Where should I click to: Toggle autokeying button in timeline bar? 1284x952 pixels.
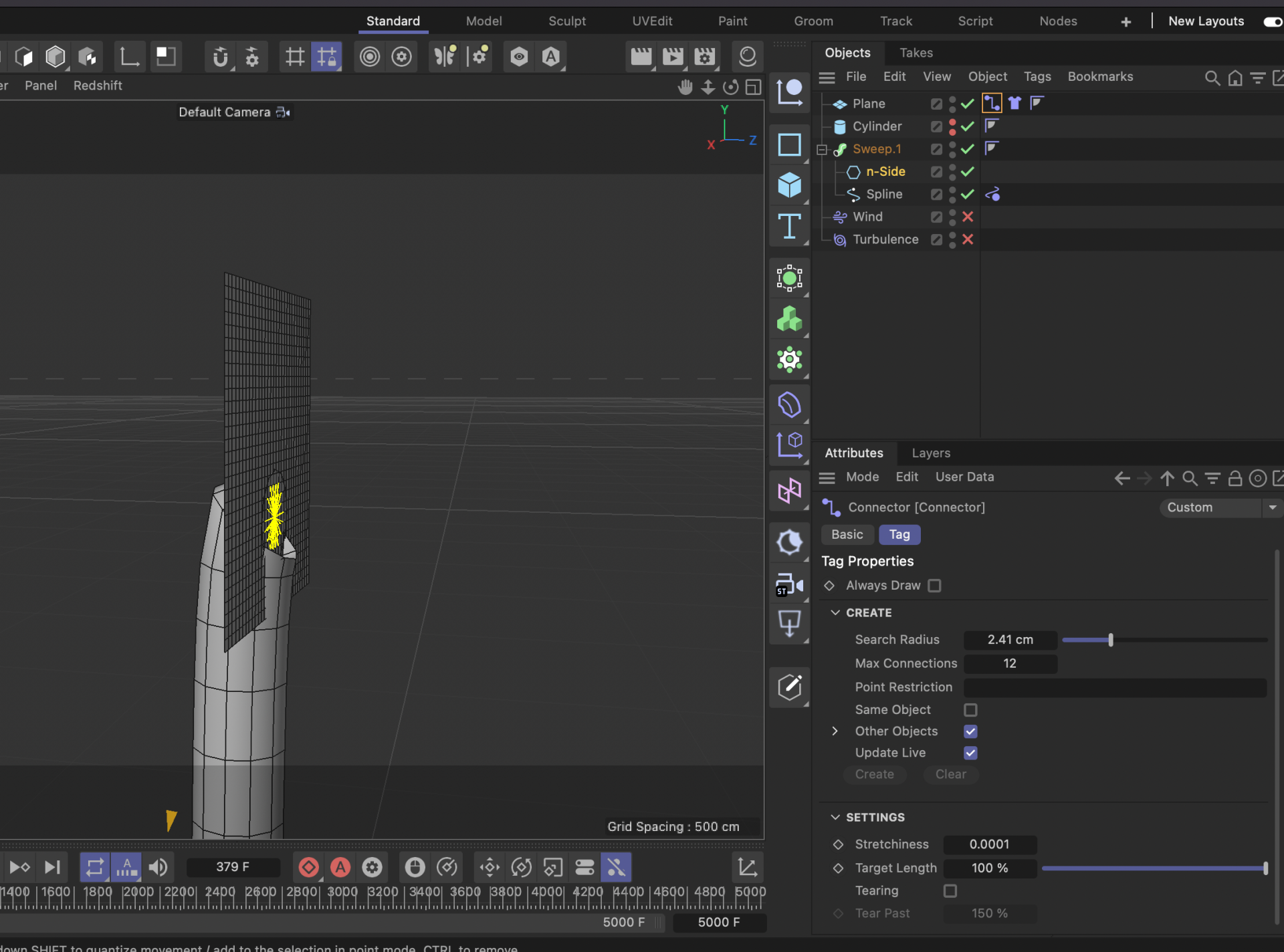click(x=340, y=868)
